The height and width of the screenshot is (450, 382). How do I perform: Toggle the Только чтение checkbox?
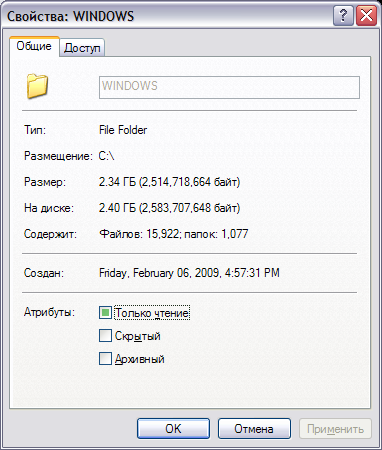(x=105, y=313)
